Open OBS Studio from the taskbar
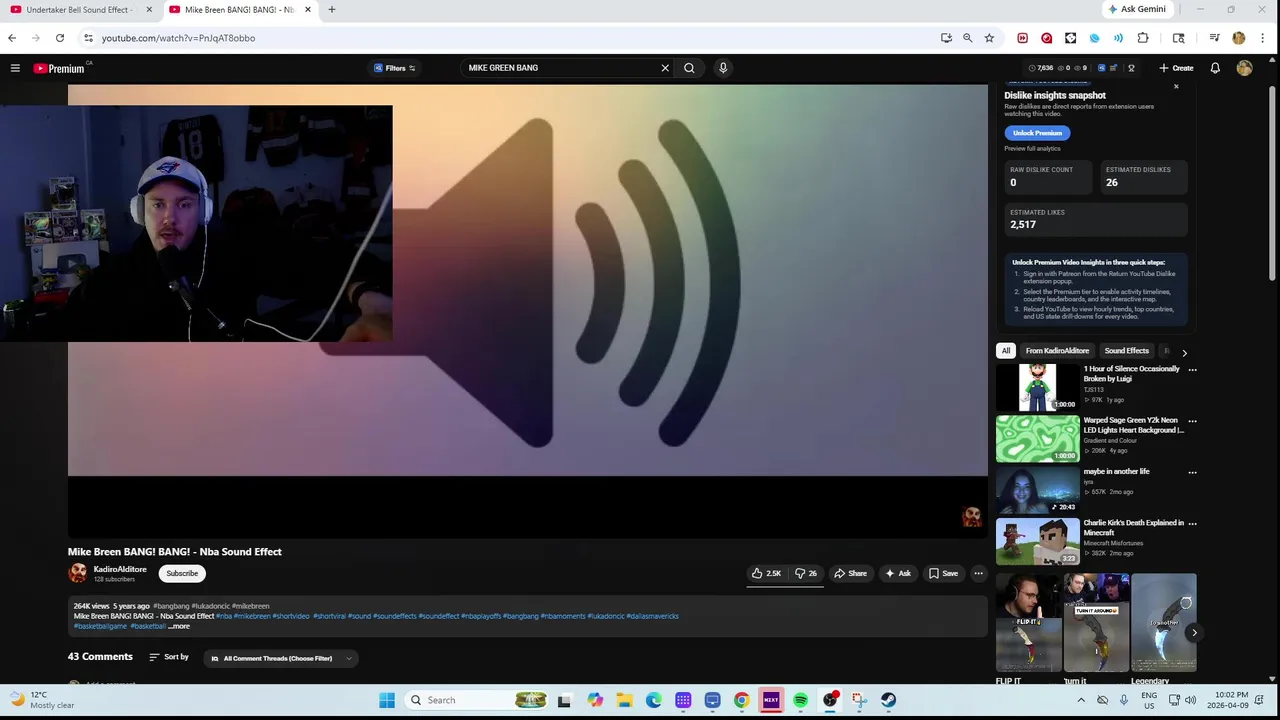 830,700
